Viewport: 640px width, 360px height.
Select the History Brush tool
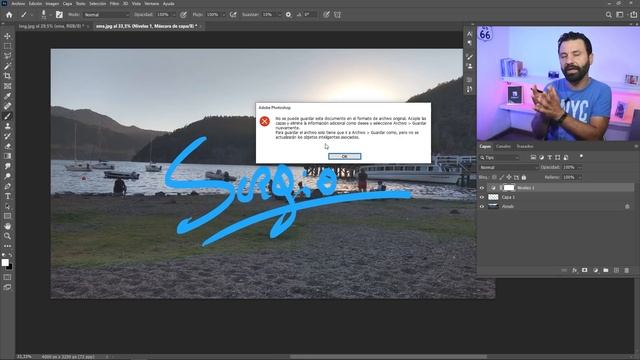7,136
